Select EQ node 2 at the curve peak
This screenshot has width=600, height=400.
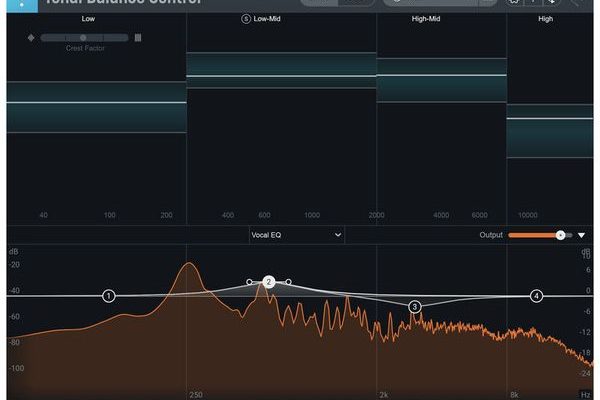269,283
